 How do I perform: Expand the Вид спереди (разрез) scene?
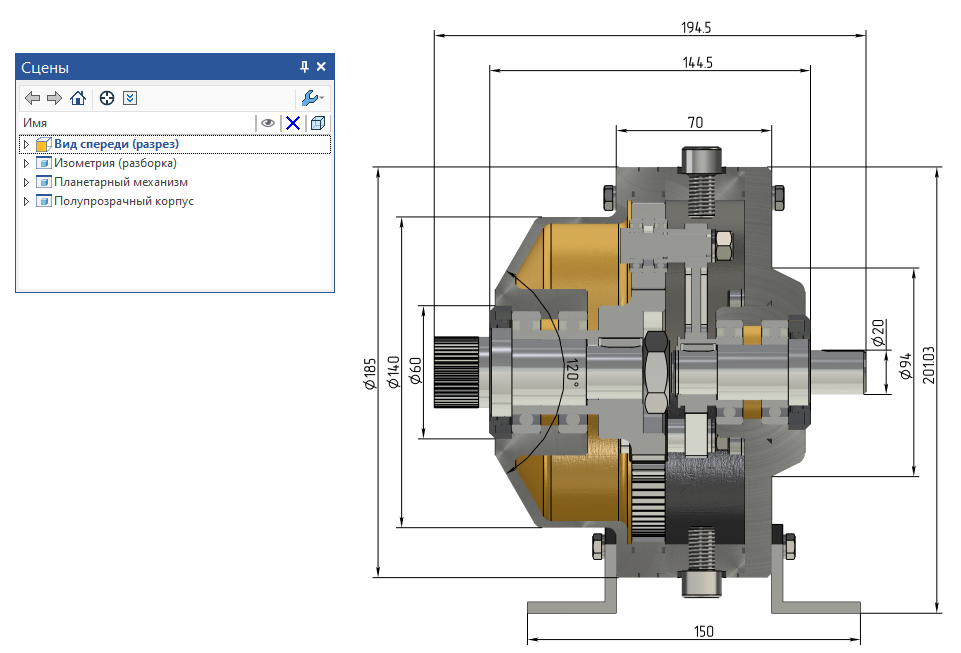coord(26,145)
